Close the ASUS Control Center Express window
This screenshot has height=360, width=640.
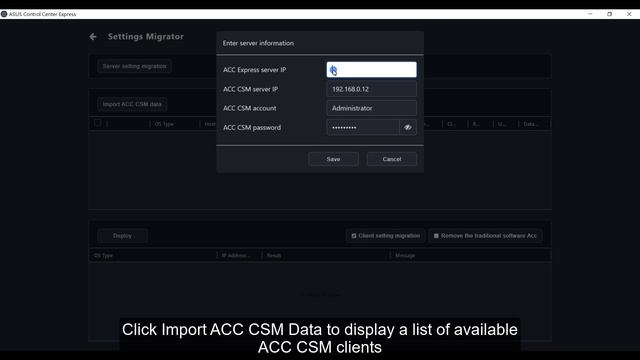tap(629, 14)
